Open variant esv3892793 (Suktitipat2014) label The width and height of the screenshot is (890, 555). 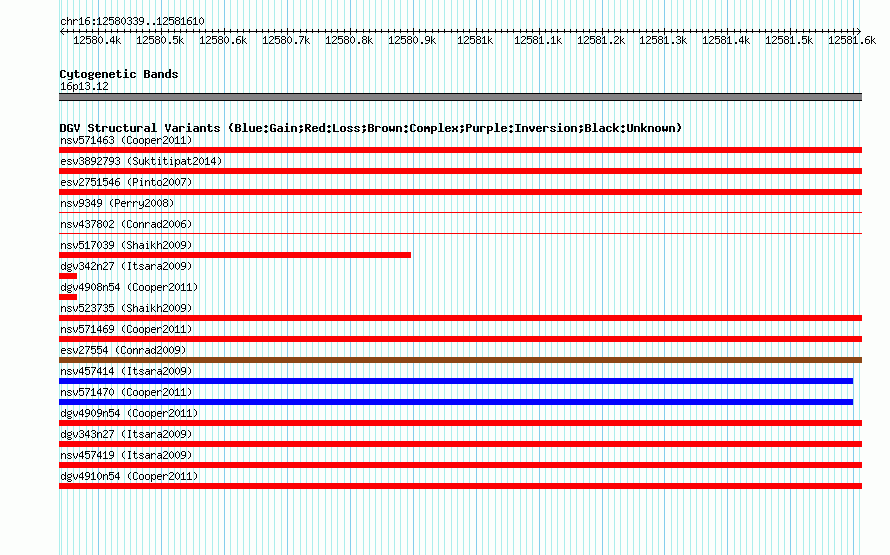click(141, 161)
